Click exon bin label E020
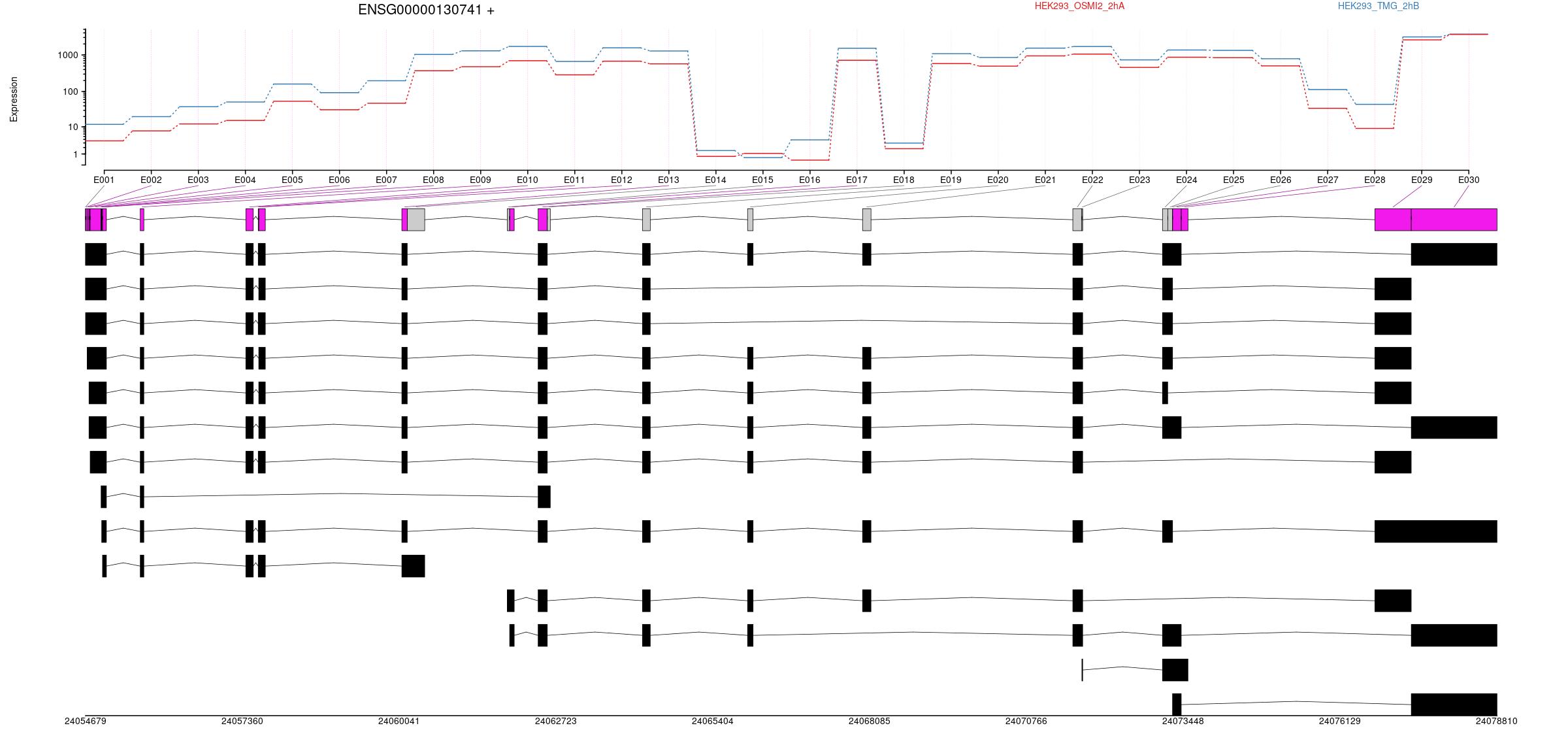Viewport: 1568px width, 732px height. pyautogui.click(x=998, y=180)
